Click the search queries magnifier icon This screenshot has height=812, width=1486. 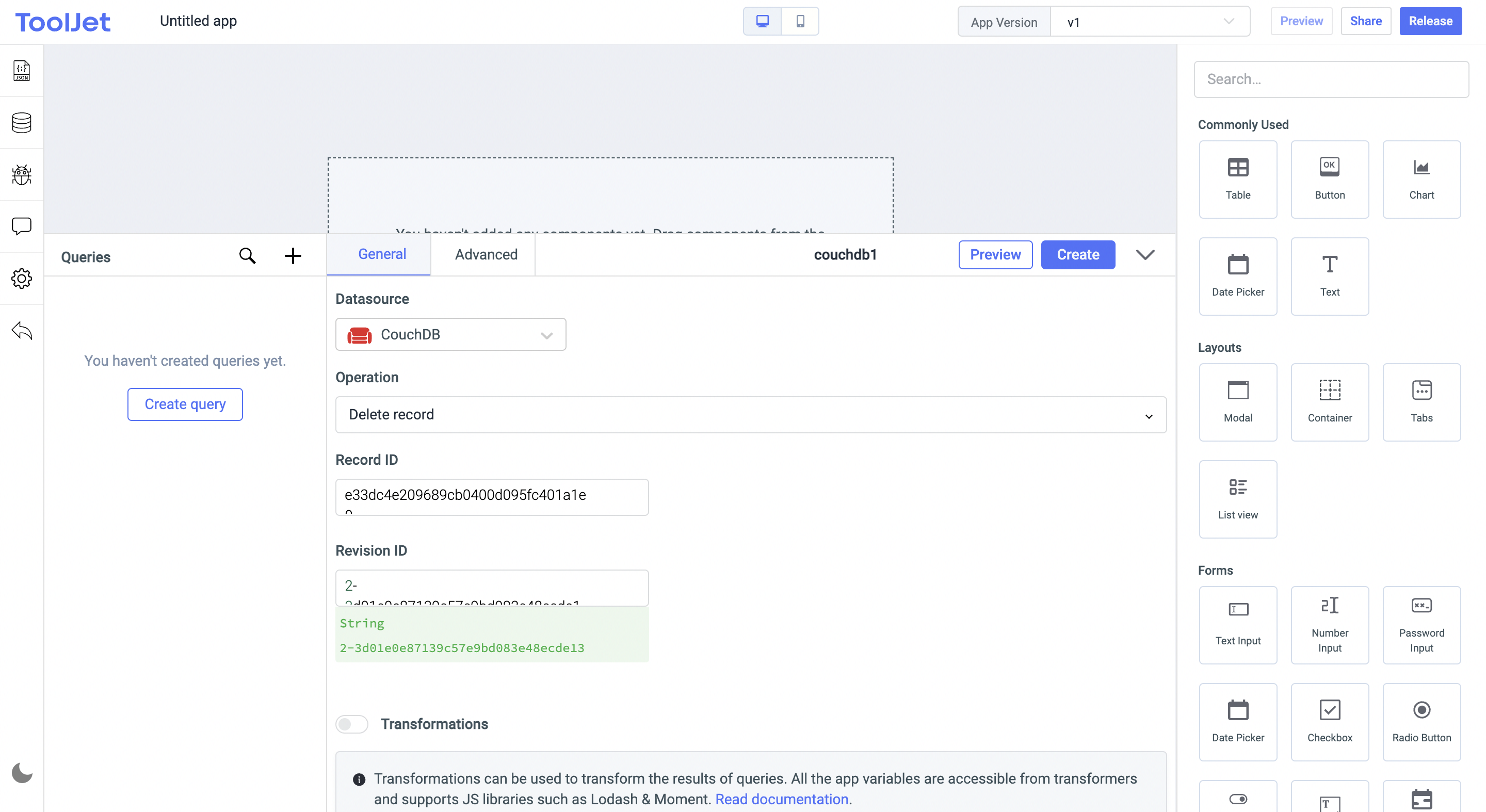(x=247, y=255)
